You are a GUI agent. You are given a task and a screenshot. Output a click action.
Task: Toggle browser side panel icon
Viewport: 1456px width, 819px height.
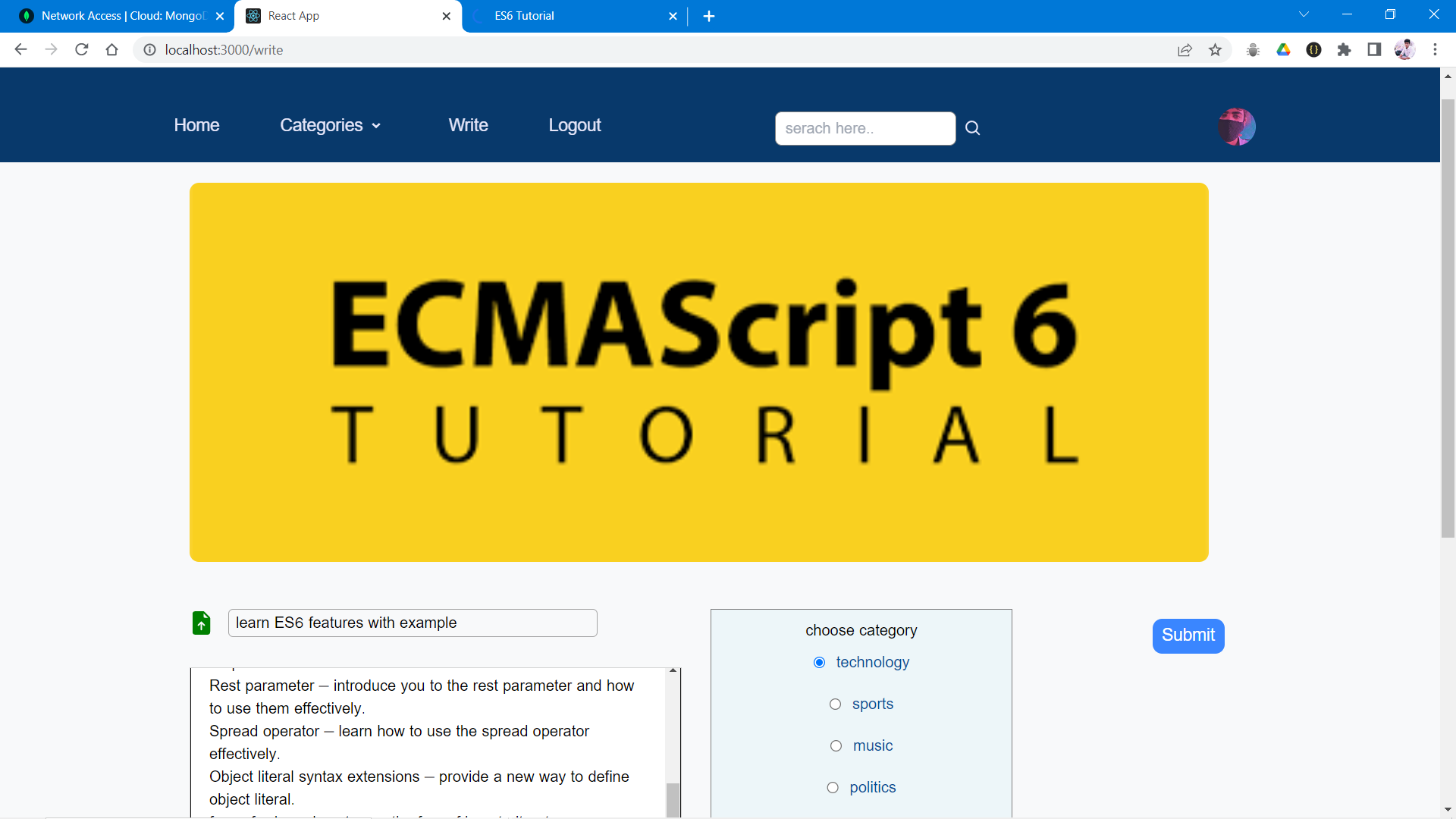coord(1374,50)
